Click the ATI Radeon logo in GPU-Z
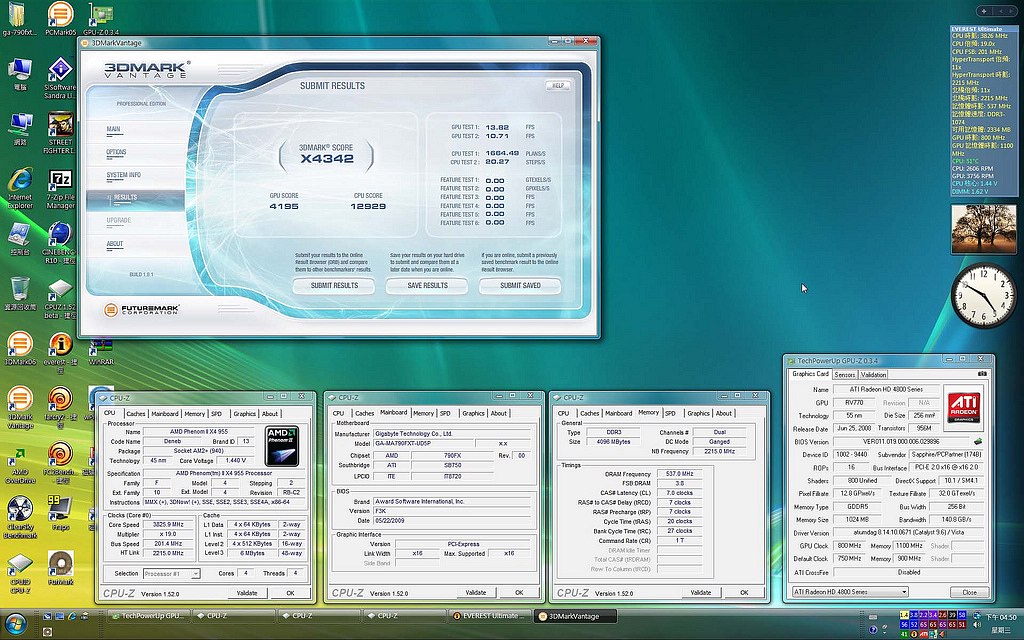This screenshot has width=1024, height=640. (x=965, y=406)
